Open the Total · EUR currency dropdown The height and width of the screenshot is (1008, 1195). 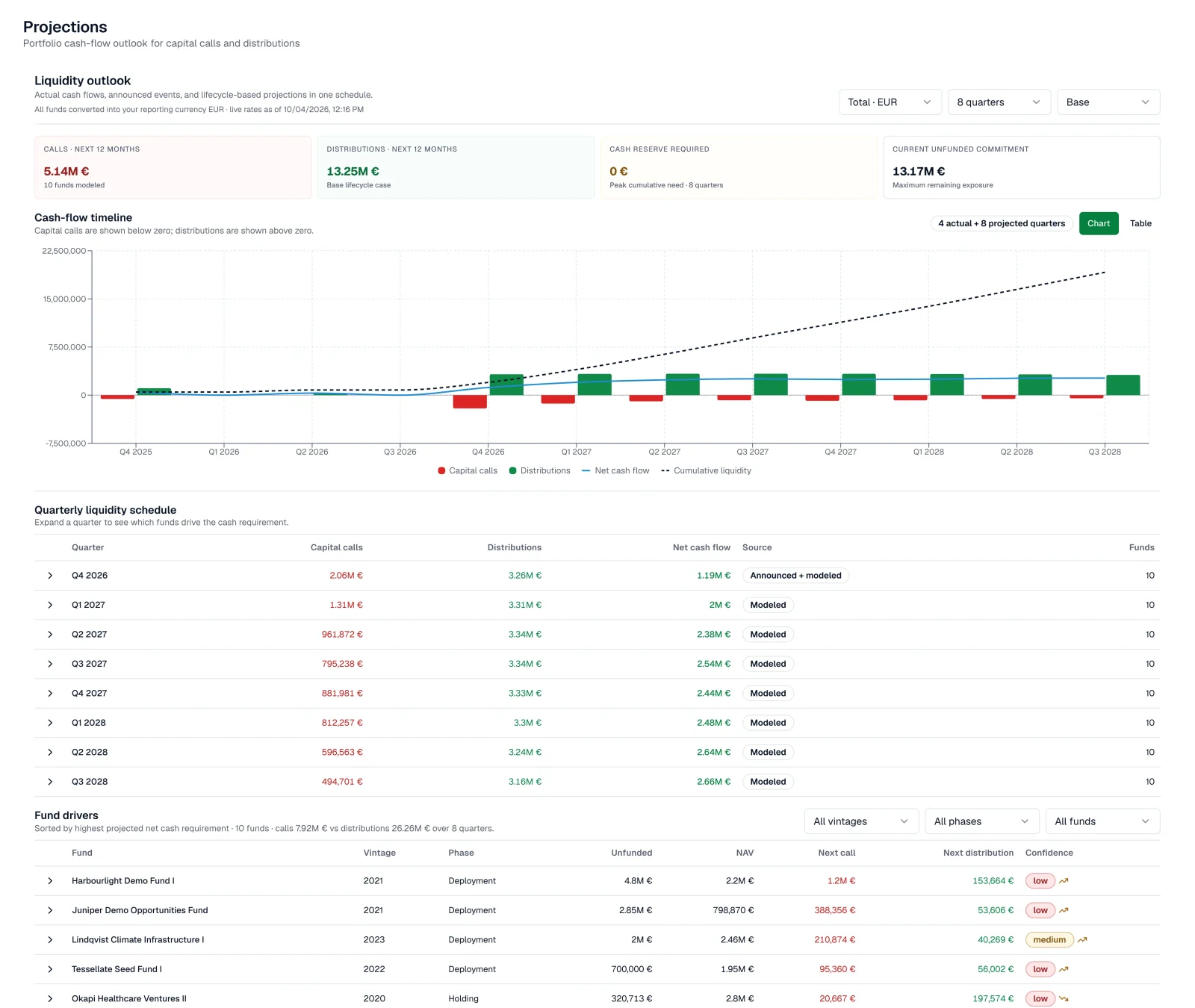890,102
